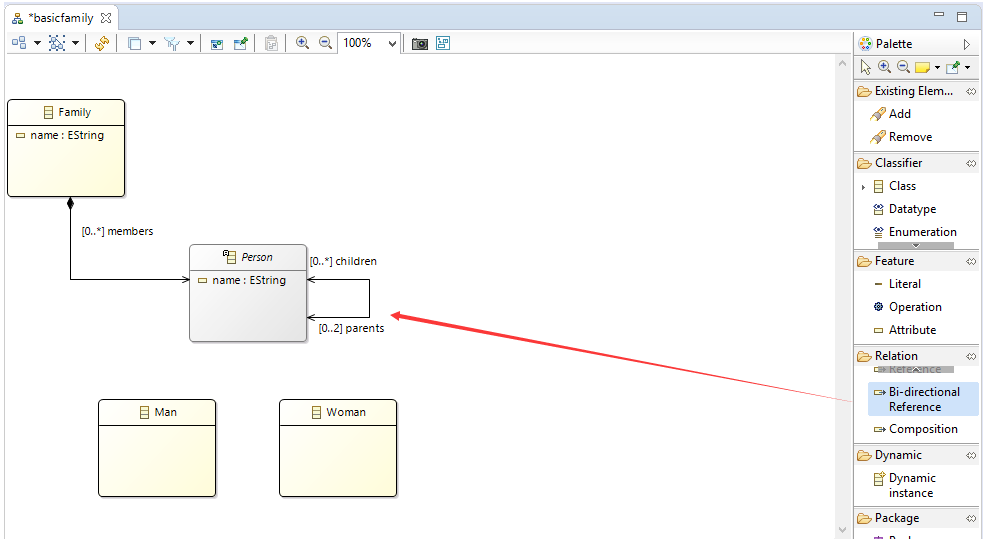Click the refresh diagram icon

point(102,43)
